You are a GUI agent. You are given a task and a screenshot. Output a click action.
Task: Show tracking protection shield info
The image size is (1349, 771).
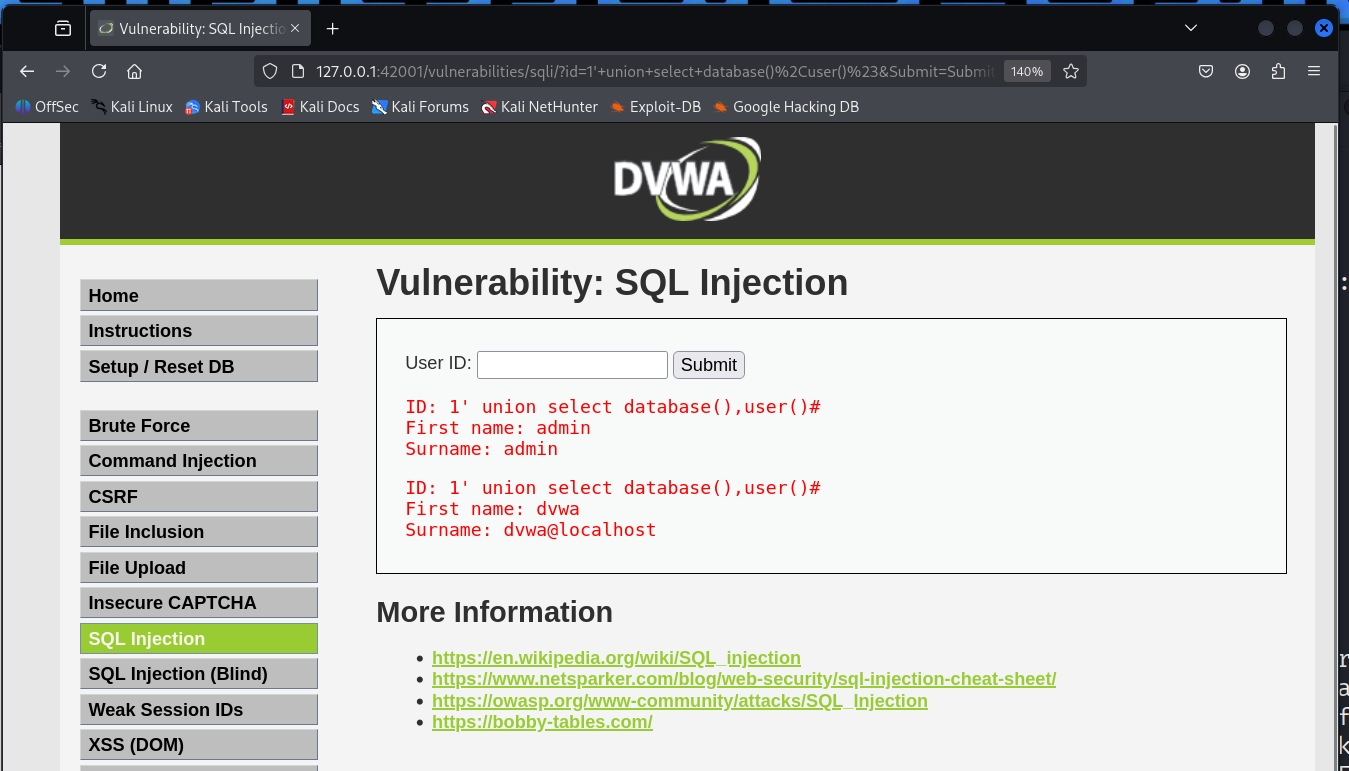pos(269,71)
